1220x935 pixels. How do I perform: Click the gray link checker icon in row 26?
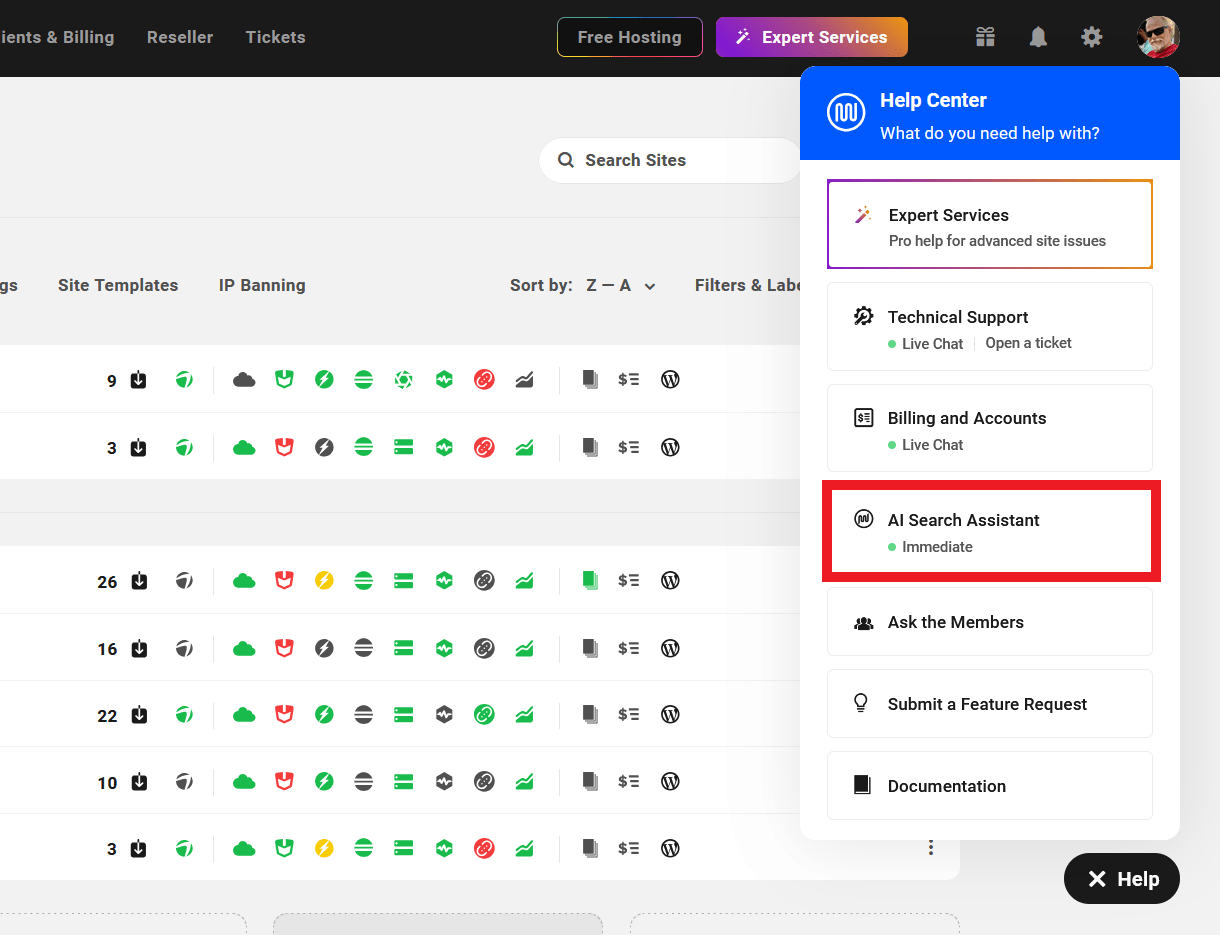(x=484, y=580)
